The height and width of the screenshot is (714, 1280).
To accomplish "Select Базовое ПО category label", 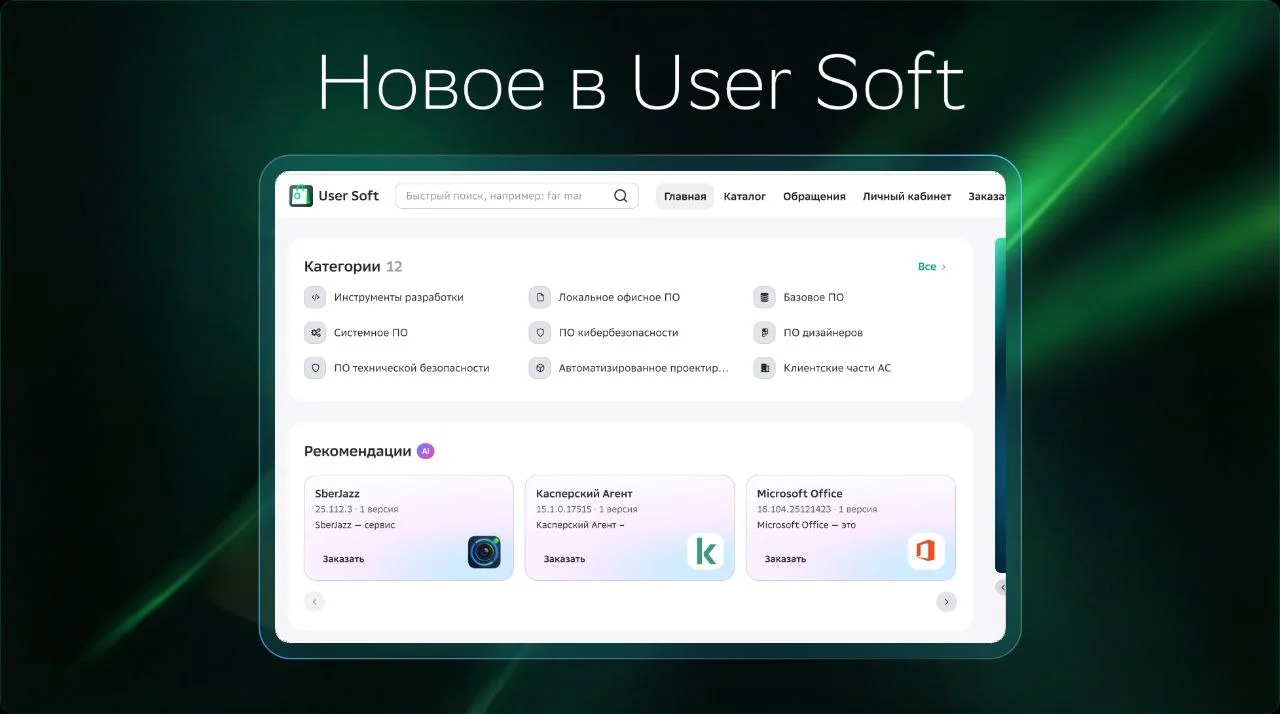I will pyautogui.click(x=814, y=297).
